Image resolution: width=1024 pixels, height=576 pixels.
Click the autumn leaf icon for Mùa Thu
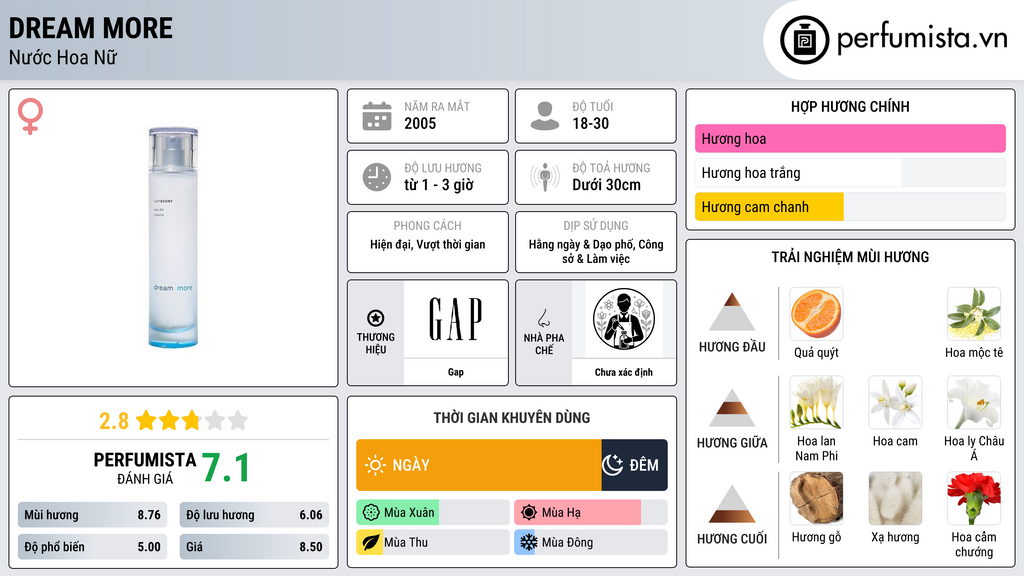tap(371, 542)
